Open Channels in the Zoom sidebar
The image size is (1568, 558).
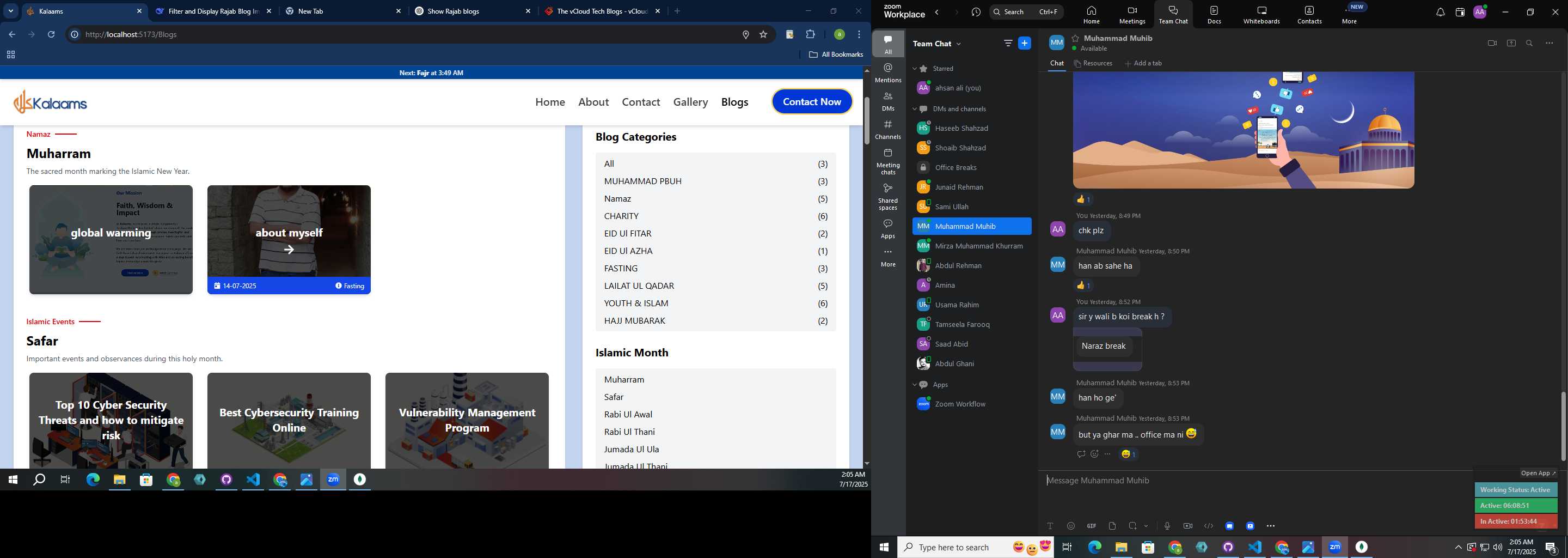888,130
